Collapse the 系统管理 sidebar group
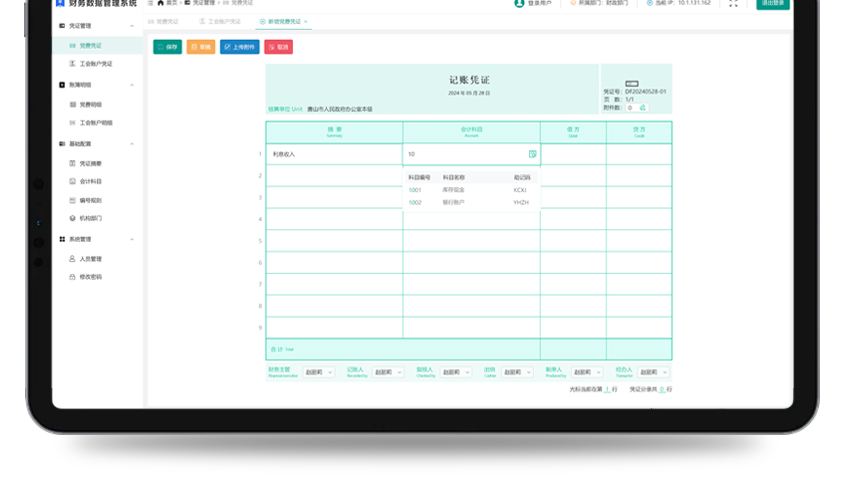 (132, 240)
